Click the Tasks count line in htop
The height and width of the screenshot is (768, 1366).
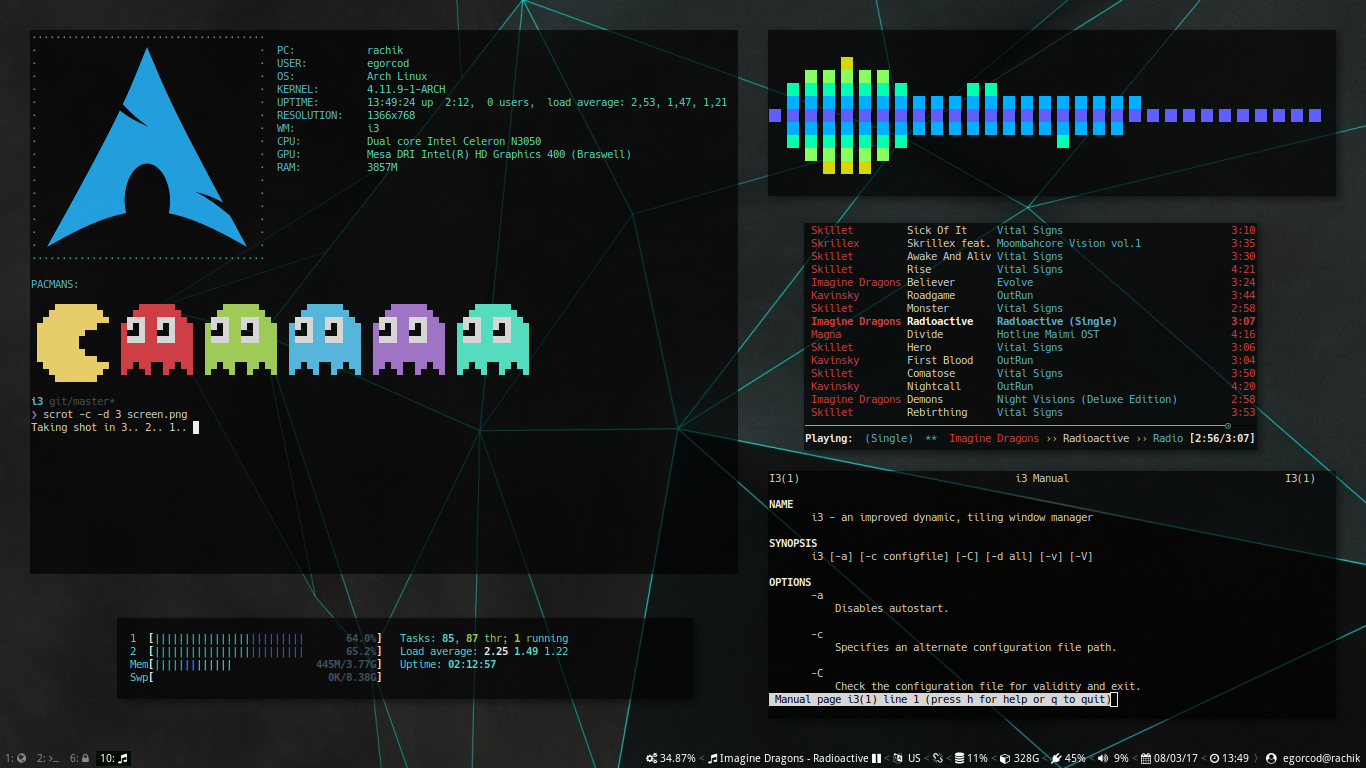coord(484,638)
